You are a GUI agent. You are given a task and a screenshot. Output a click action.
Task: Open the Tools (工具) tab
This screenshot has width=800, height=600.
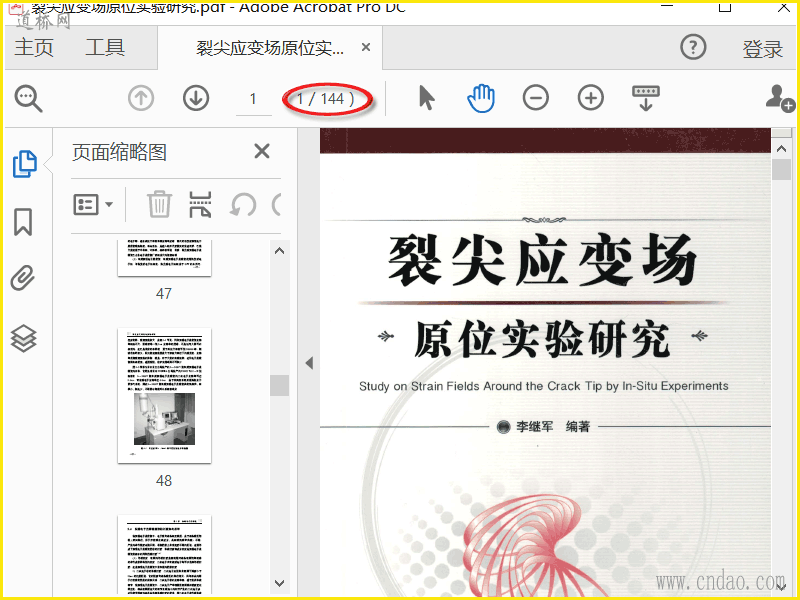[105, 48]
